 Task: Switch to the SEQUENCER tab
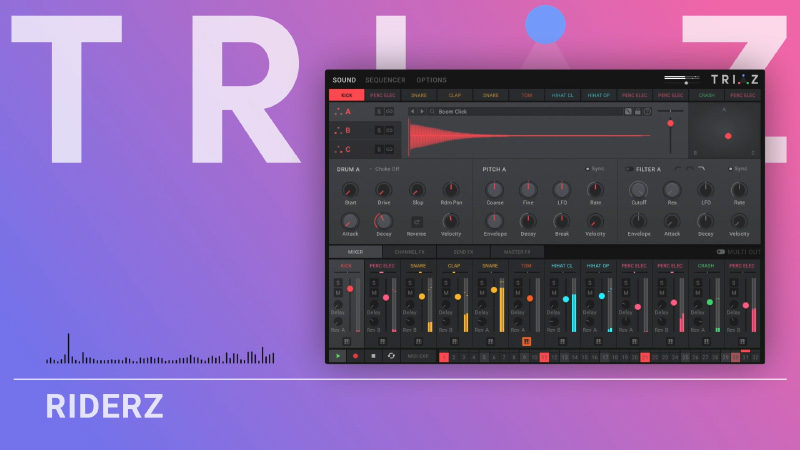tap(385, 80)
